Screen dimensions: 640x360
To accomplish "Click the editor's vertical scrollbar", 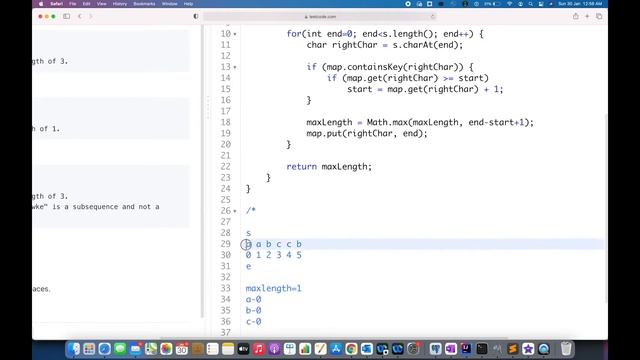I will 605,208.
